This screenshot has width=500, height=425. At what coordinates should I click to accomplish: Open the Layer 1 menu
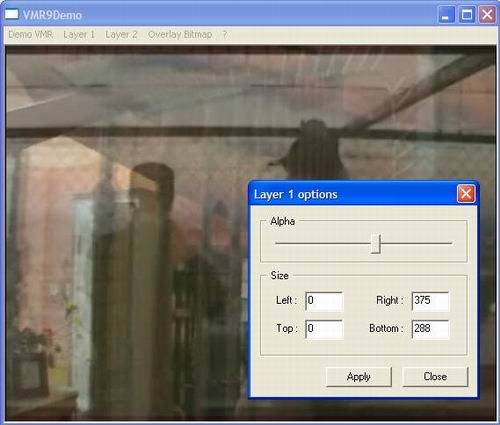79,34
